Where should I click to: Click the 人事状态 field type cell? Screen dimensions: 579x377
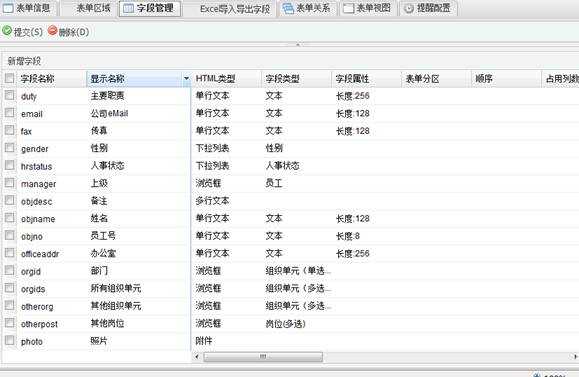282,165
